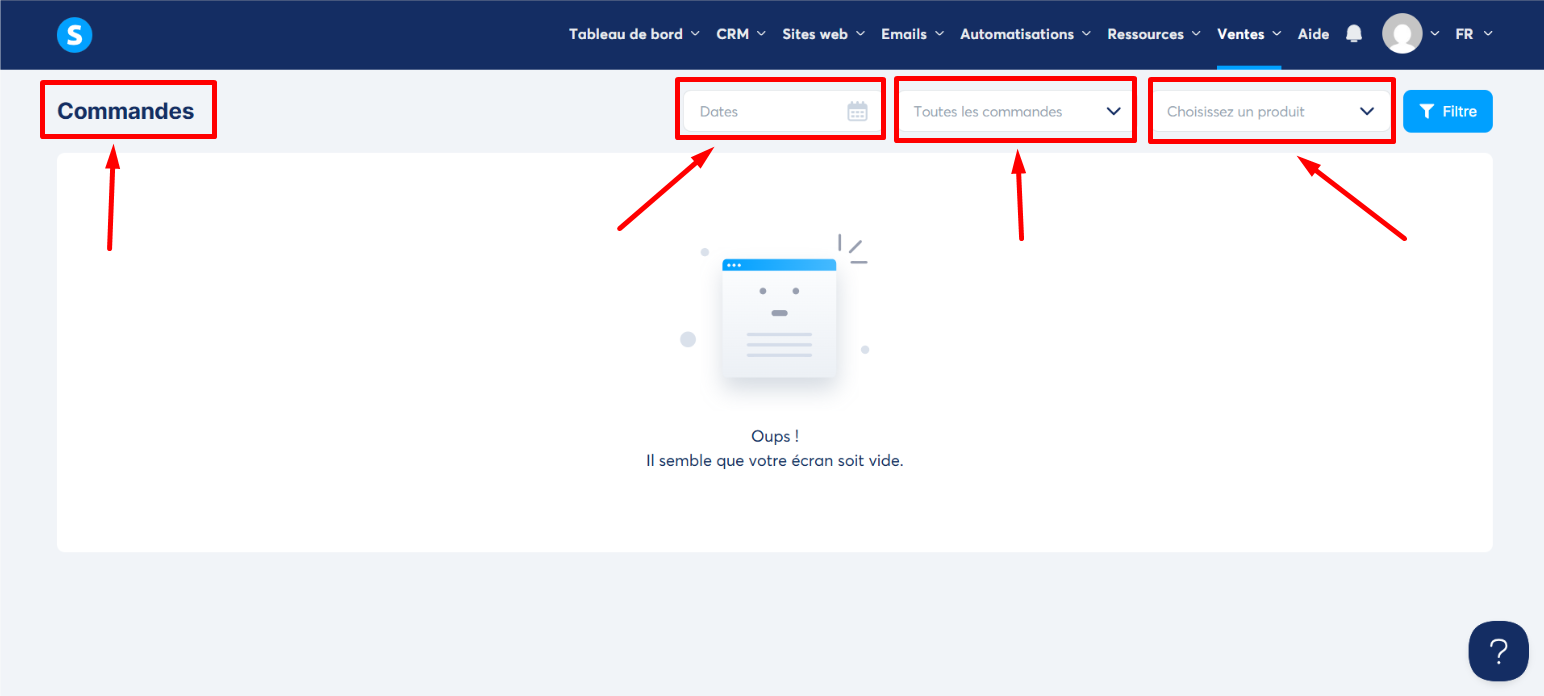Open the user avatar profile menu
This screenshot has width=1544, height=696.
click(x=1402, y=34)
